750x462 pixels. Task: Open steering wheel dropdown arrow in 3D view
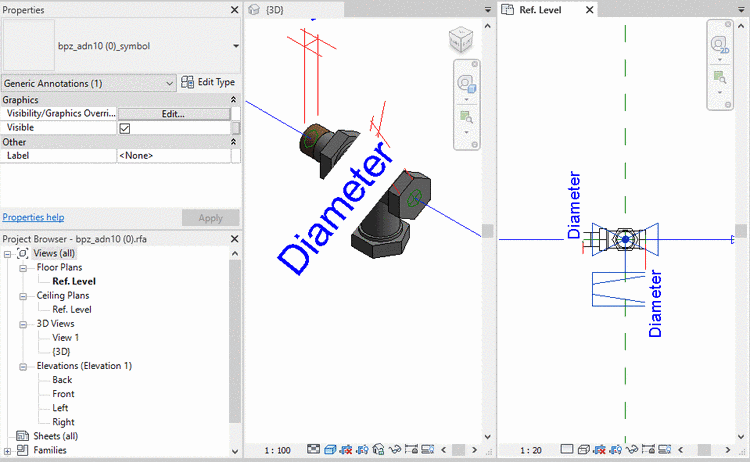pyautogui.click(x=466, y=99)
